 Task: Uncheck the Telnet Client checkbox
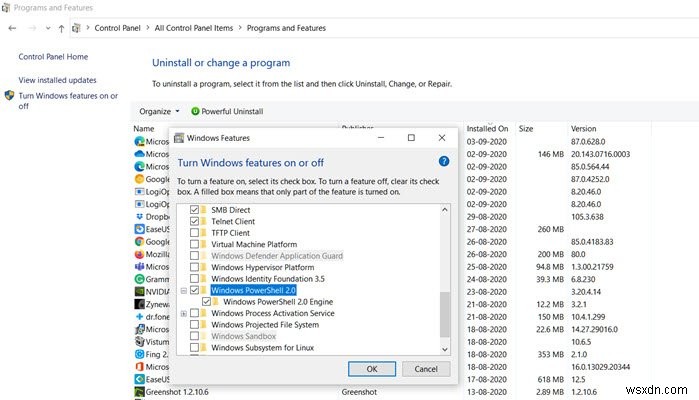194,221
